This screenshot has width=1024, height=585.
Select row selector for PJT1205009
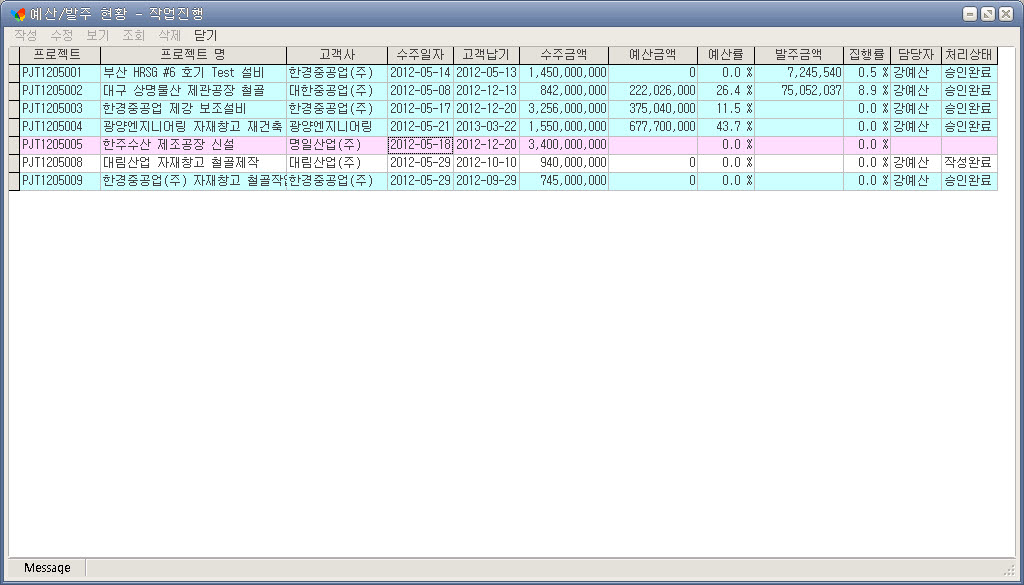pyautogui.click(x=14, y=180)
